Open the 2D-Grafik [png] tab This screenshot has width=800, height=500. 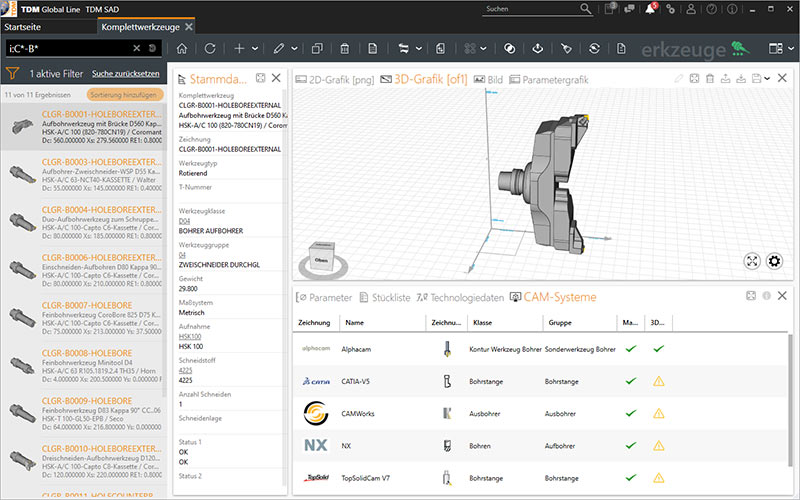point(335,80)
